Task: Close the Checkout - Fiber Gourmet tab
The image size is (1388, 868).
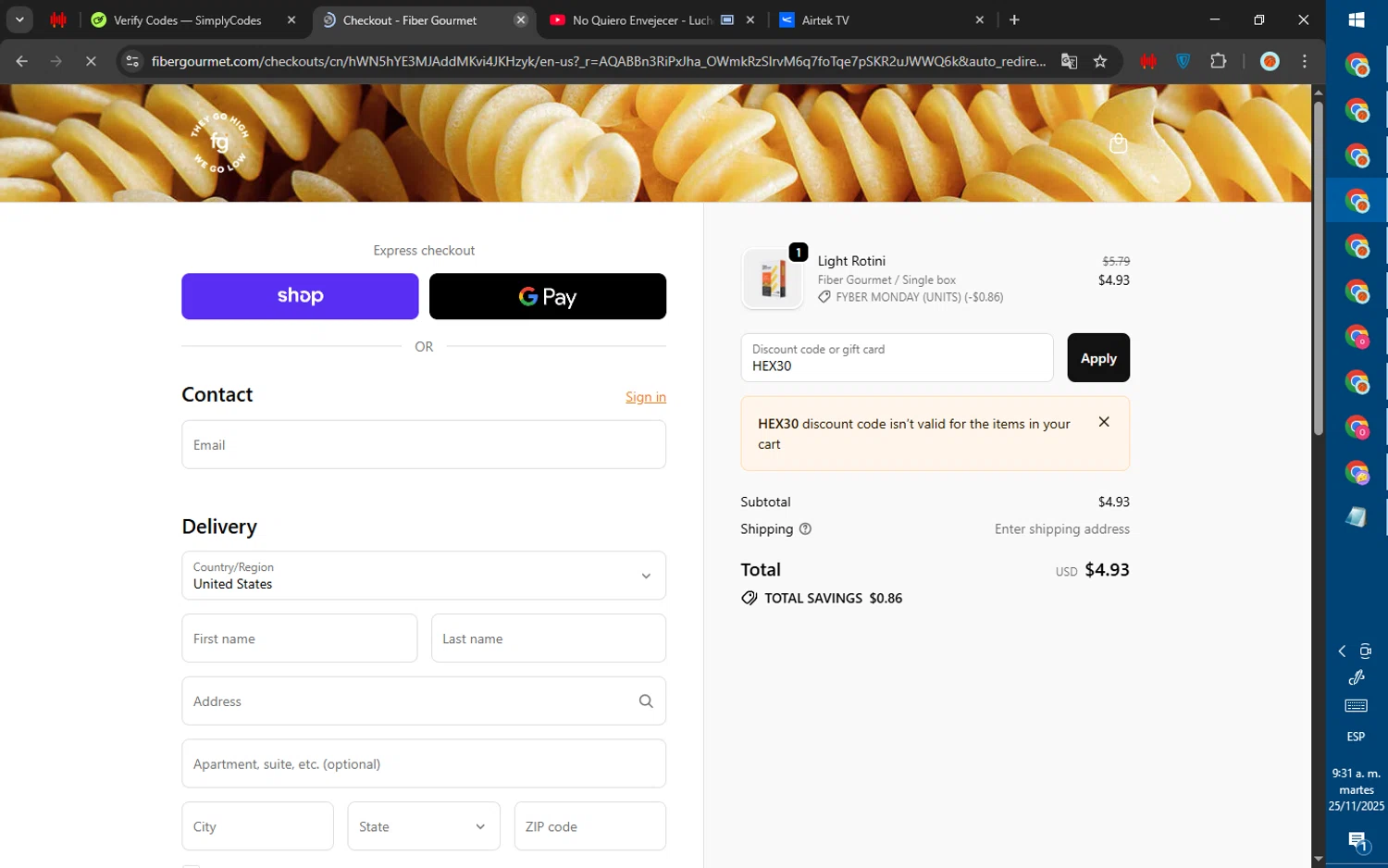Action: coord(521,19)
